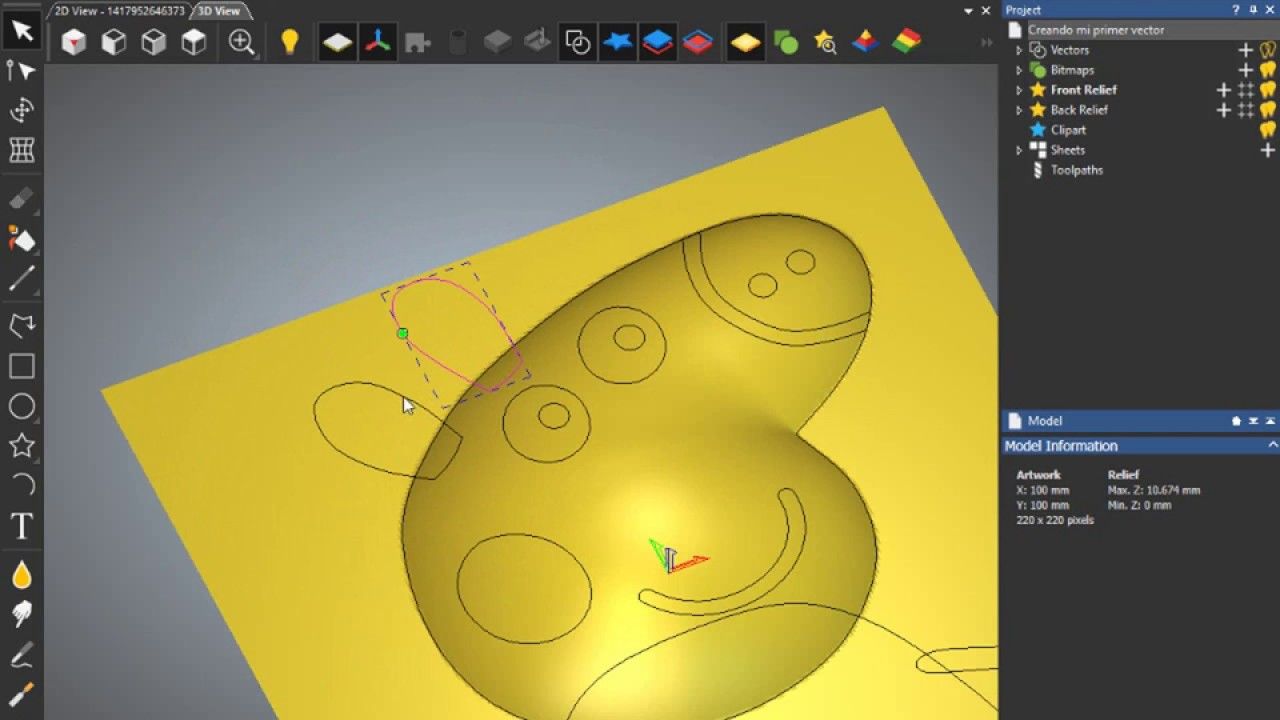This screenshot has width=1280, height=720.
Task: Toggle visibility of the Vectors layer
Action: coord(1268,50)
